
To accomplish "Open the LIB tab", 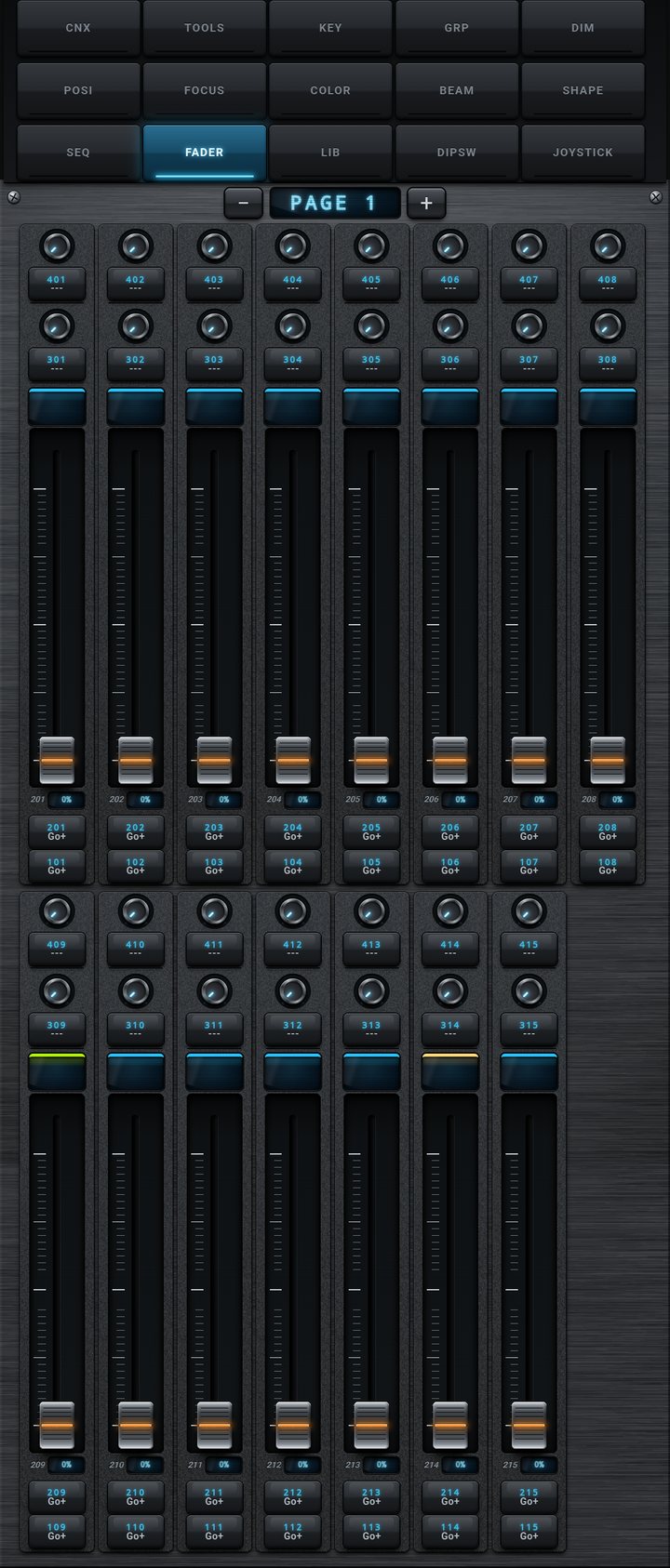I will pyautogui.click(x=330, y=153).
